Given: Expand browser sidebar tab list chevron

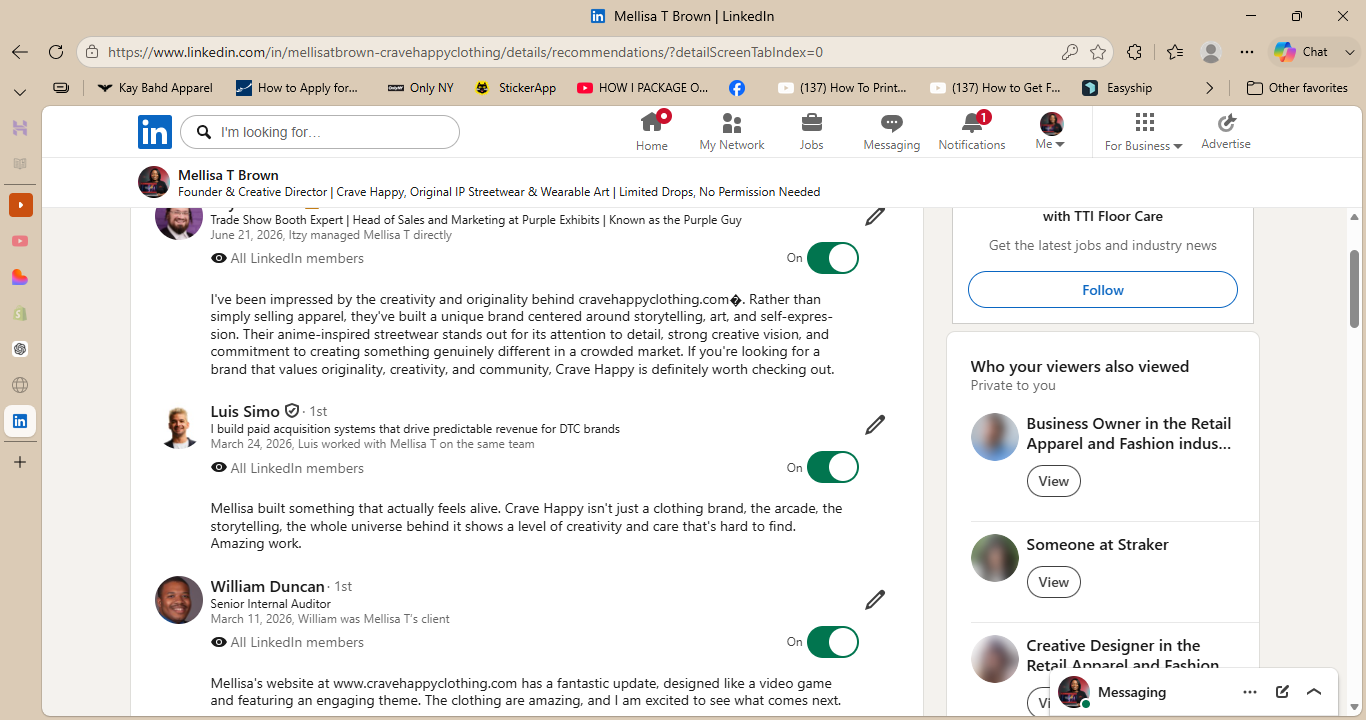Looking at the screenshot, I should (x=20, y=92).
